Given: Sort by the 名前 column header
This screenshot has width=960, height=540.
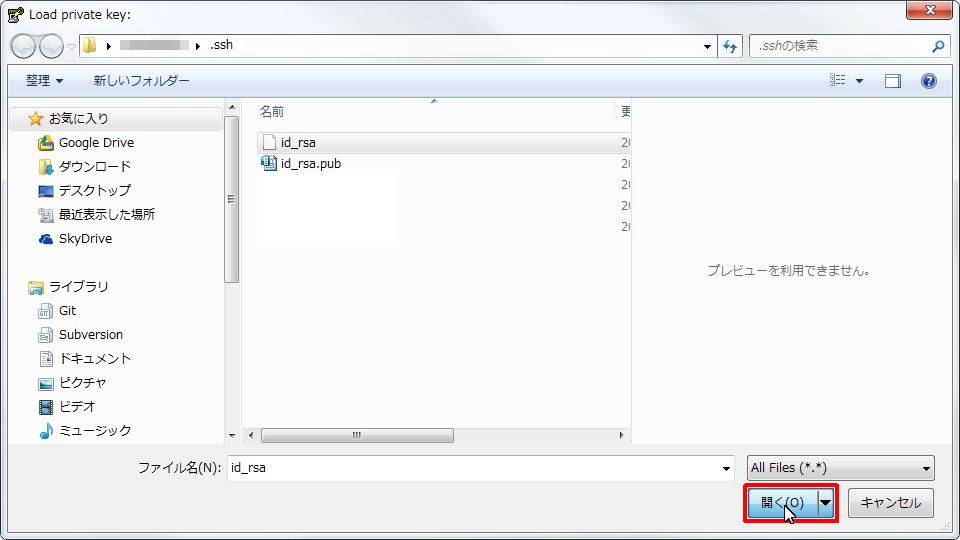Looking at the screenshot, I should (272, 111).
